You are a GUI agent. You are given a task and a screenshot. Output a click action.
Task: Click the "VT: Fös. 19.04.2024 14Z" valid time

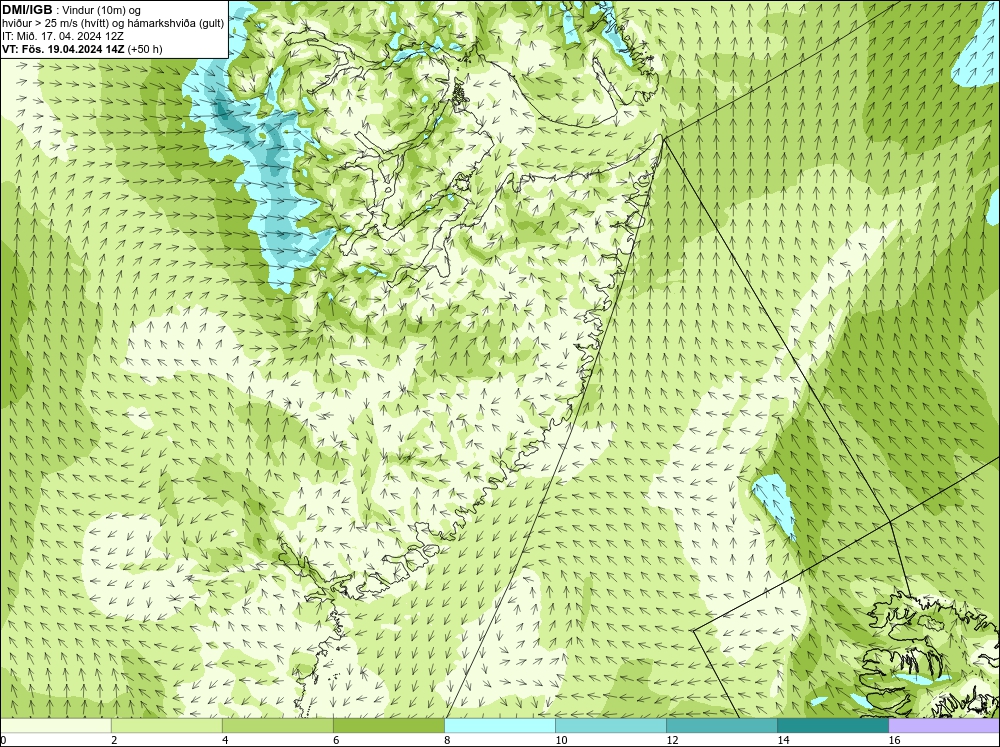tap(64, 49)
